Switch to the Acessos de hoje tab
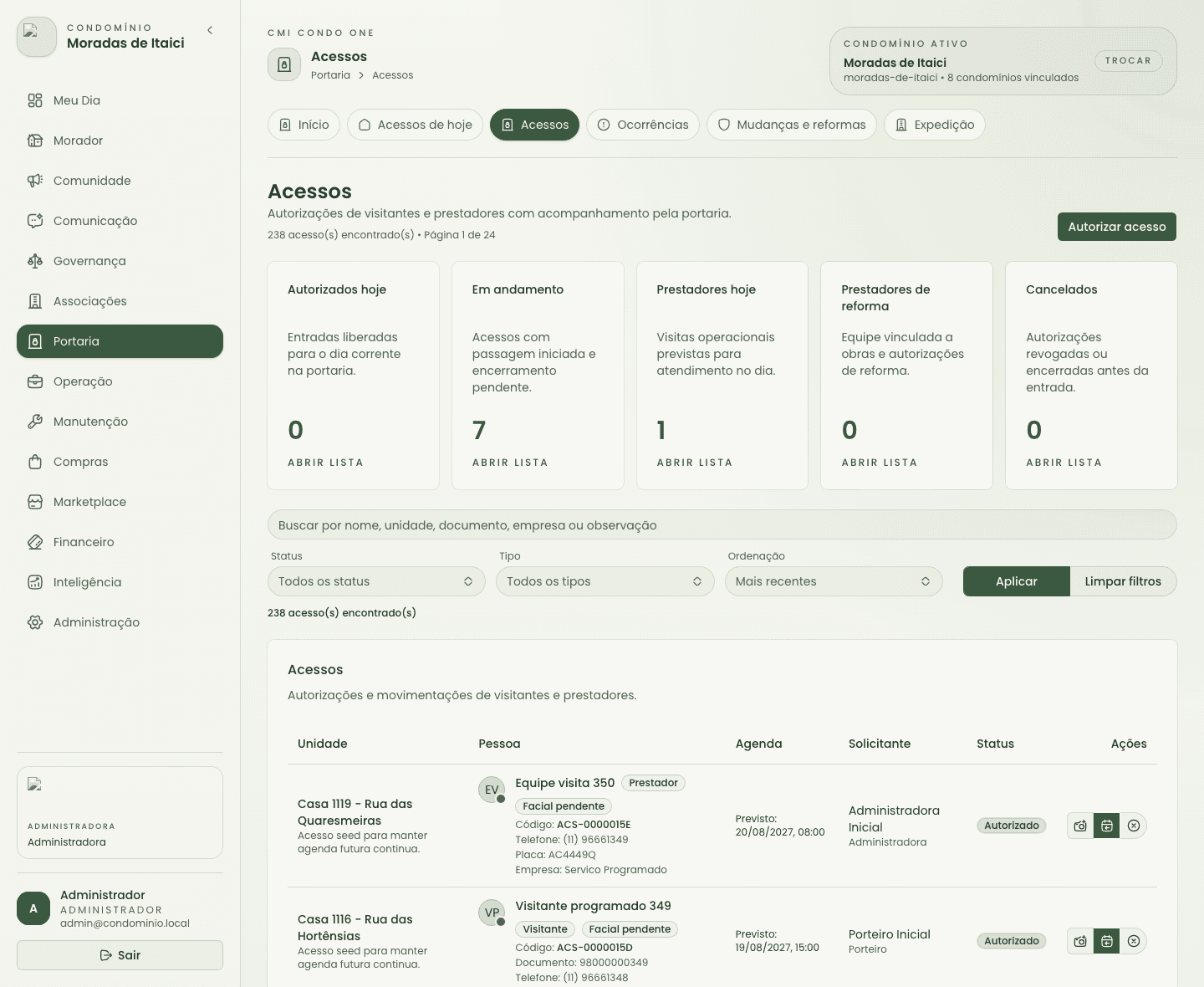Image resolution: width=1204 pixels, height=987 pixels. pyautogui.click(x=416, y=125)
